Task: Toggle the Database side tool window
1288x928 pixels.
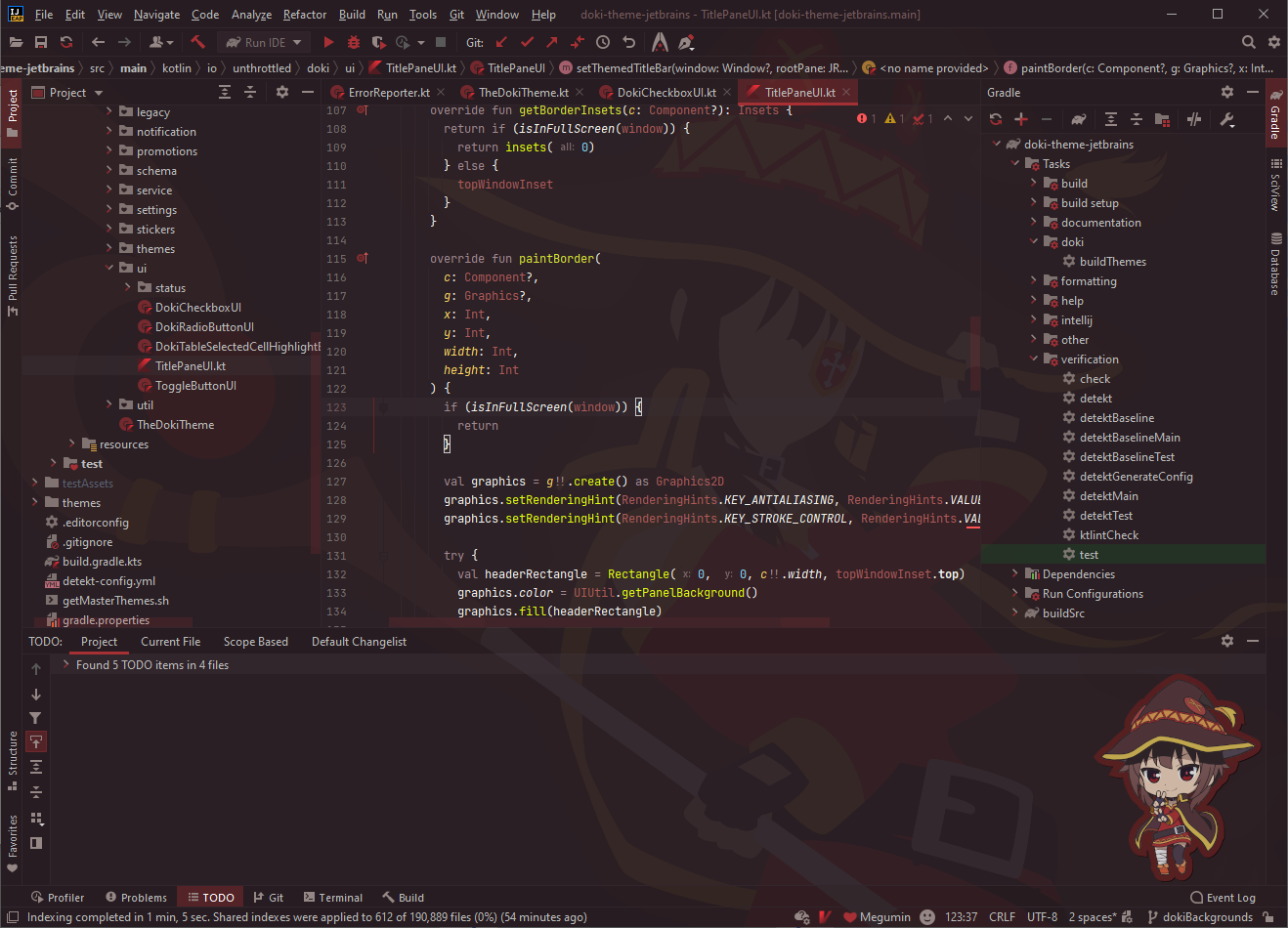Action: (x=1275, y=263)
